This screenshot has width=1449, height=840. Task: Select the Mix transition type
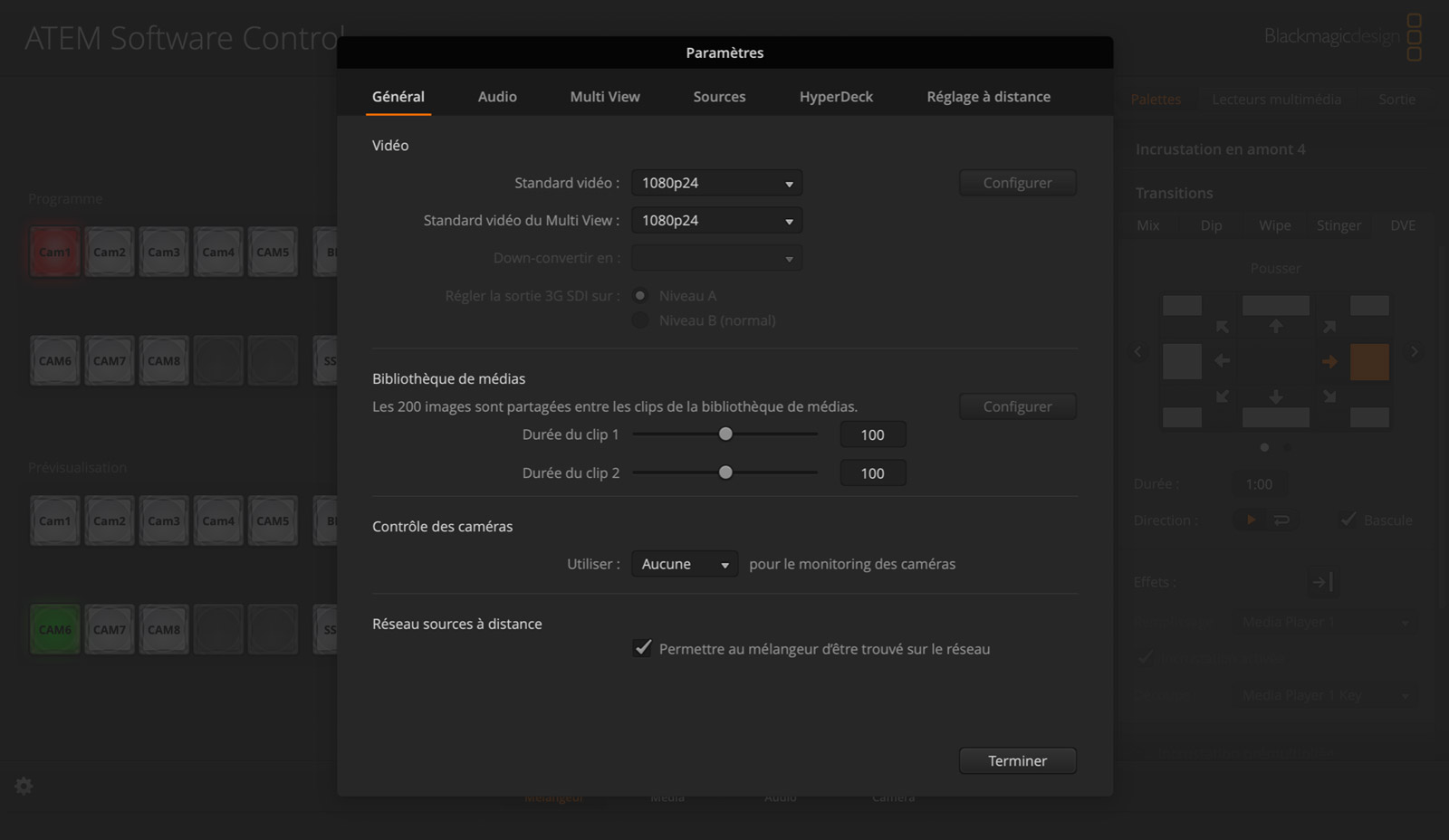[1148, 225]
